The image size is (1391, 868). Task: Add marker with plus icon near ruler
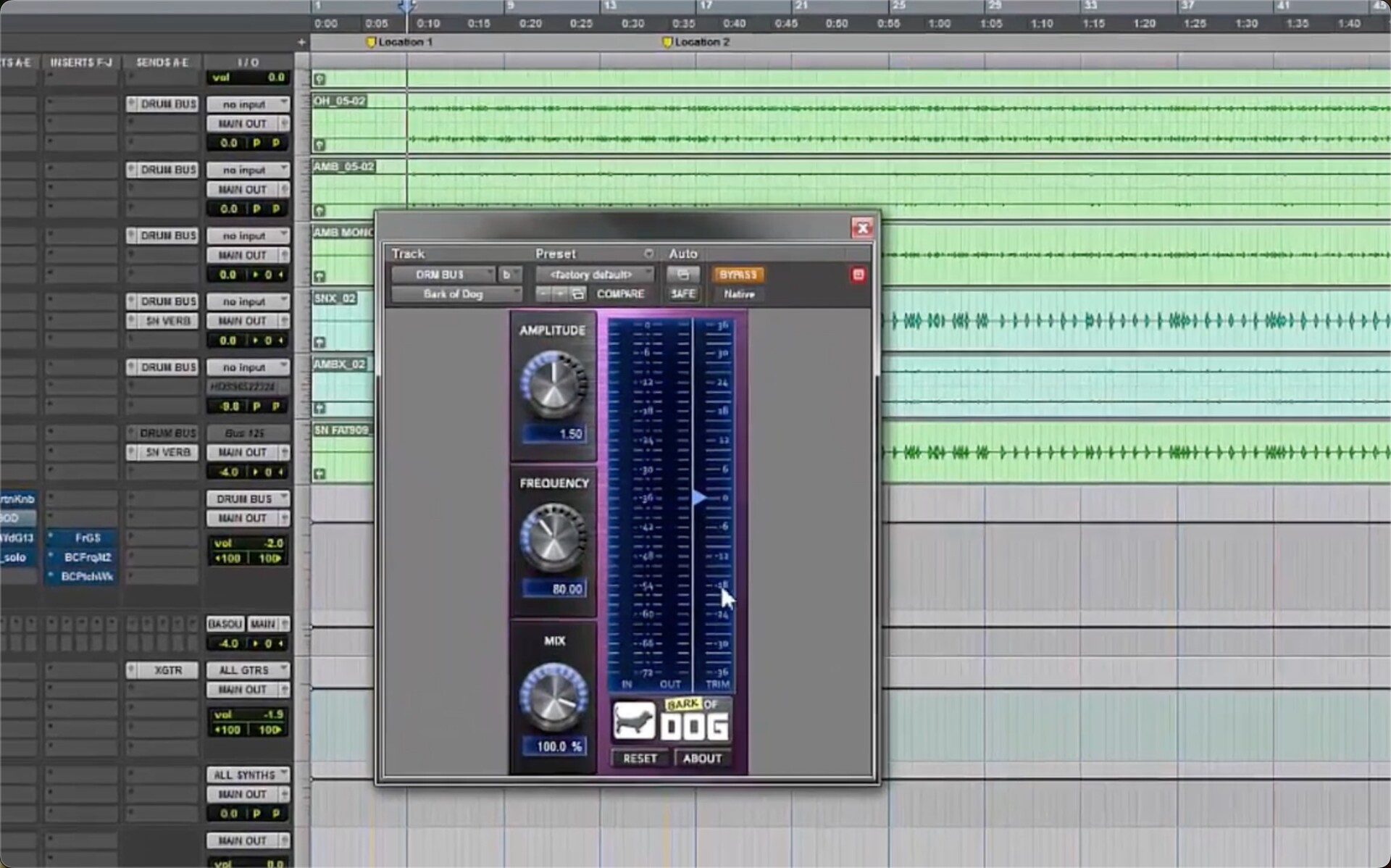(x=301, y=42)
